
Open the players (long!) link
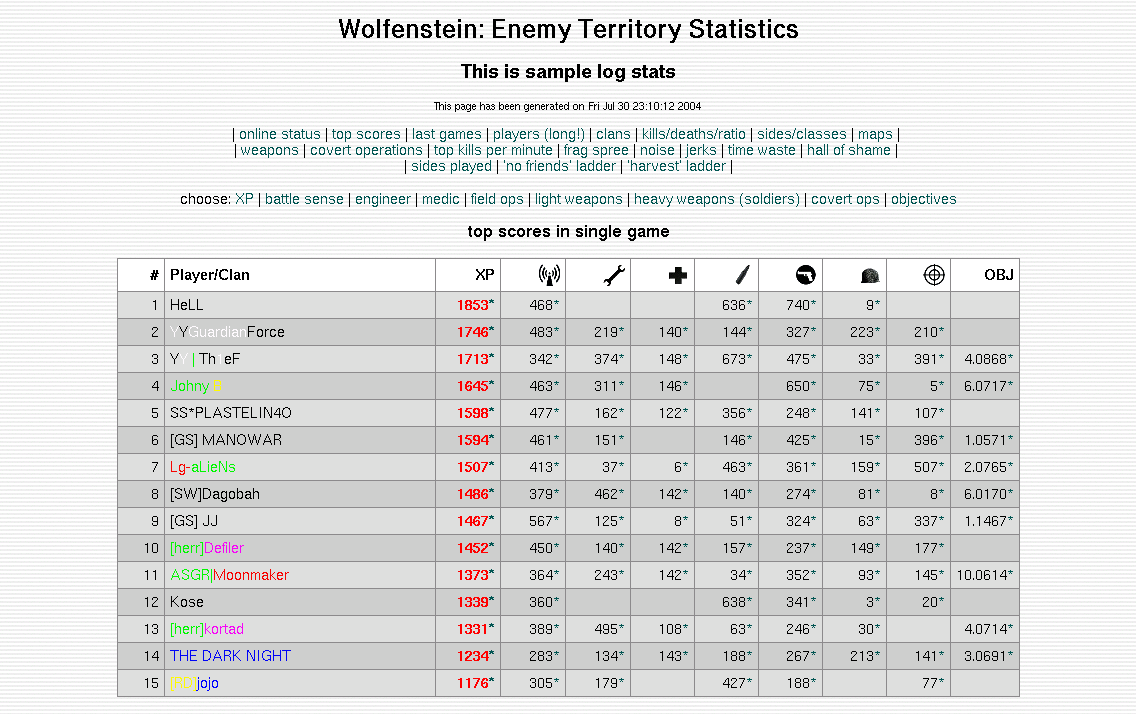click(x=539, y=134)
